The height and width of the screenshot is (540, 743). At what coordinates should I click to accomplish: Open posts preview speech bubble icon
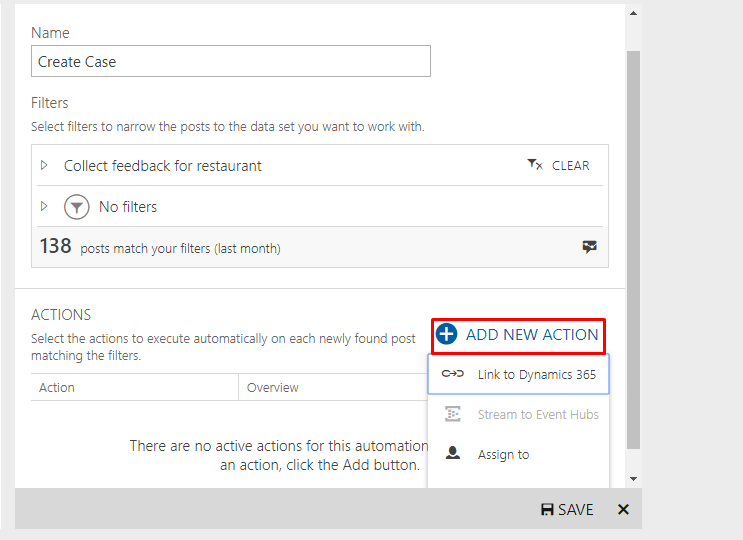coord(590,247)
